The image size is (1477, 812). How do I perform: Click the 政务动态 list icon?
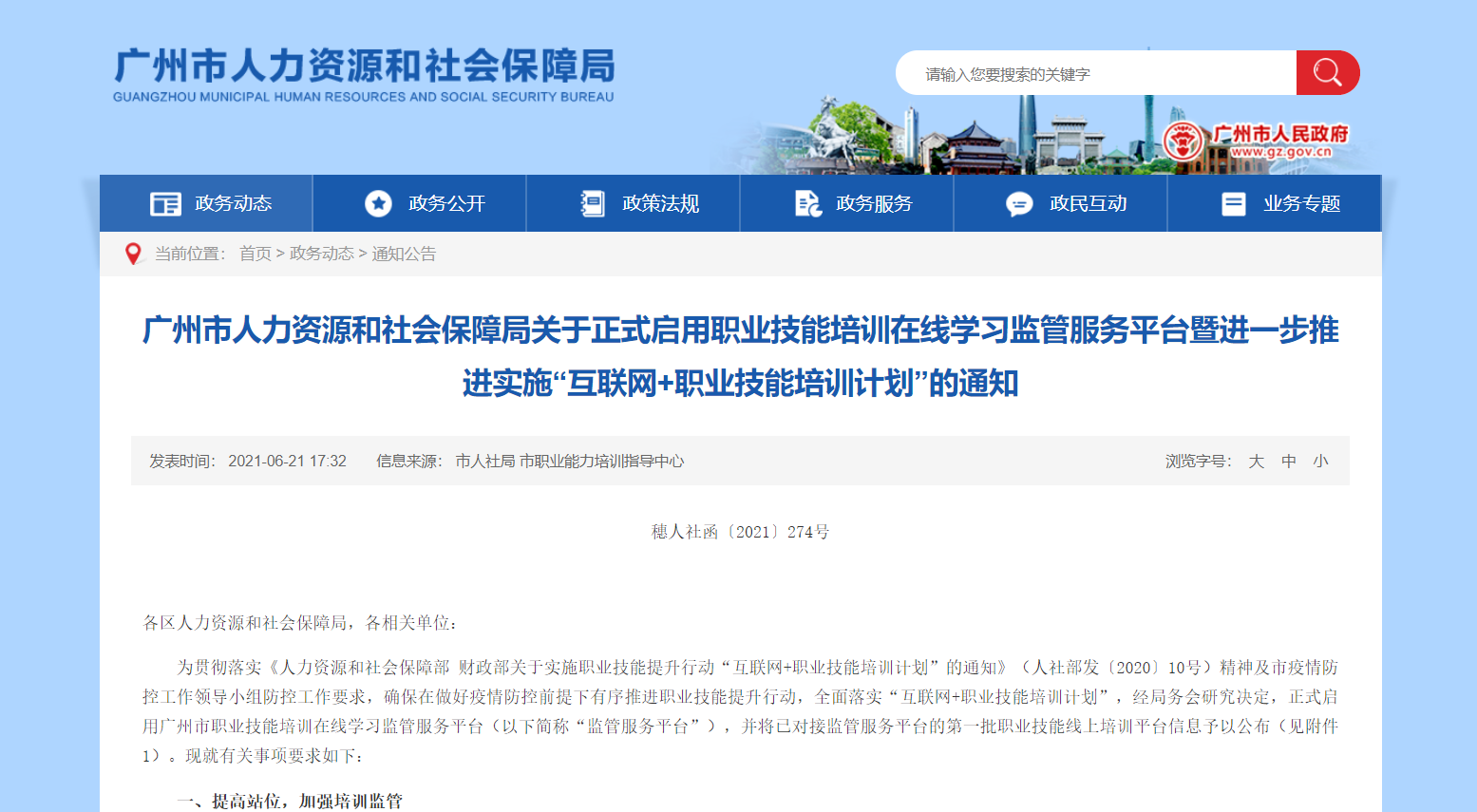[x=165, y=204]
